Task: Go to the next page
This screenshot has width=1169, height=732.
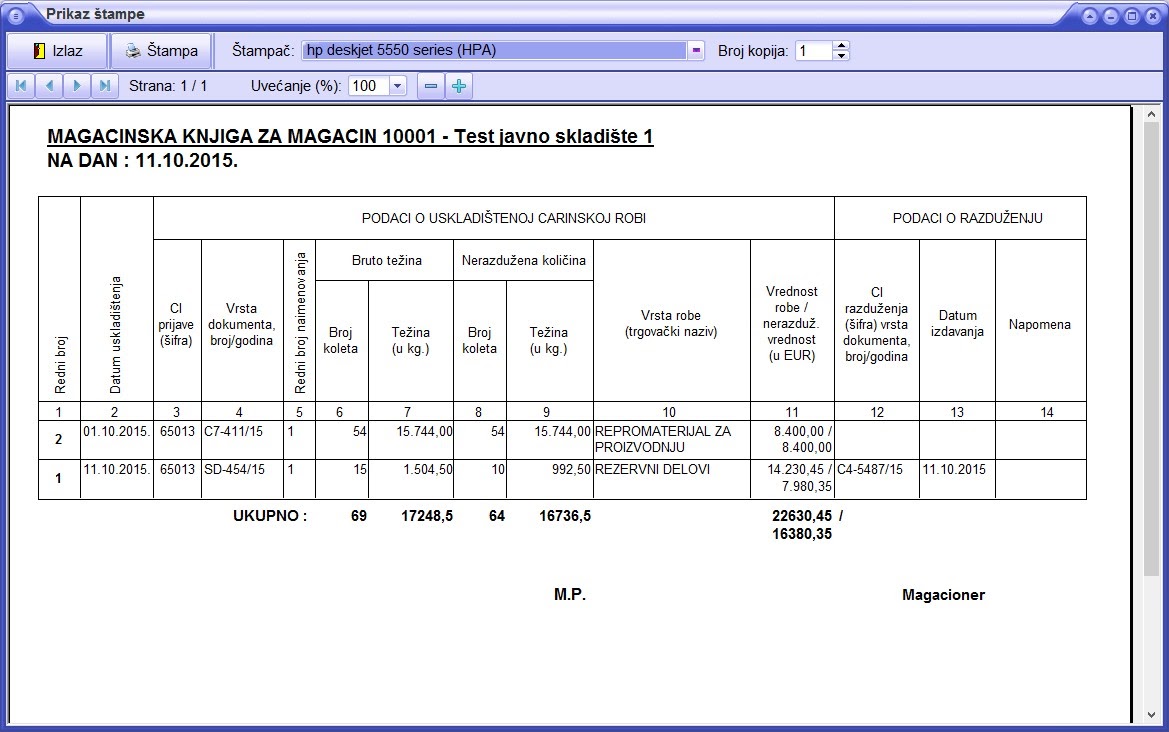Action: tap(77, 86)
